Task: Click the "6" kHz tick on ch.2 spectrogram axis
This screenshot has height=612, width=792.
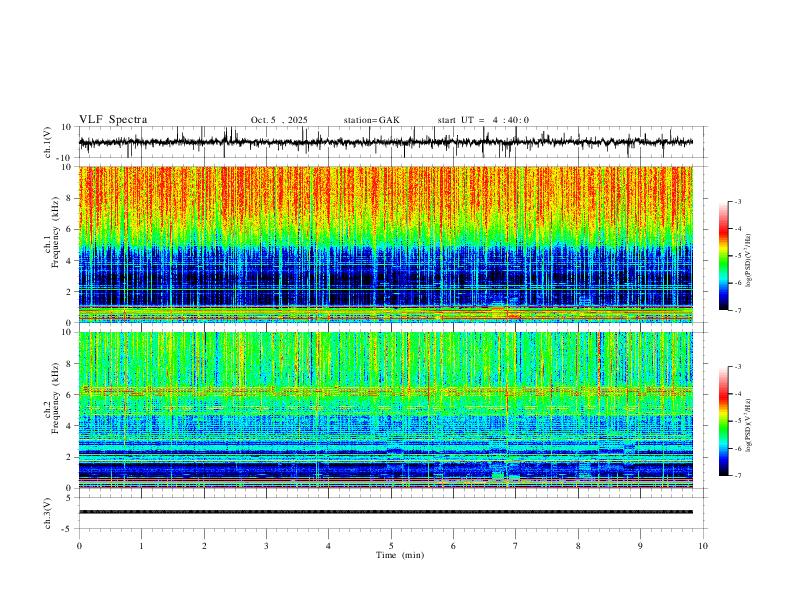Action: coord(70,394)
